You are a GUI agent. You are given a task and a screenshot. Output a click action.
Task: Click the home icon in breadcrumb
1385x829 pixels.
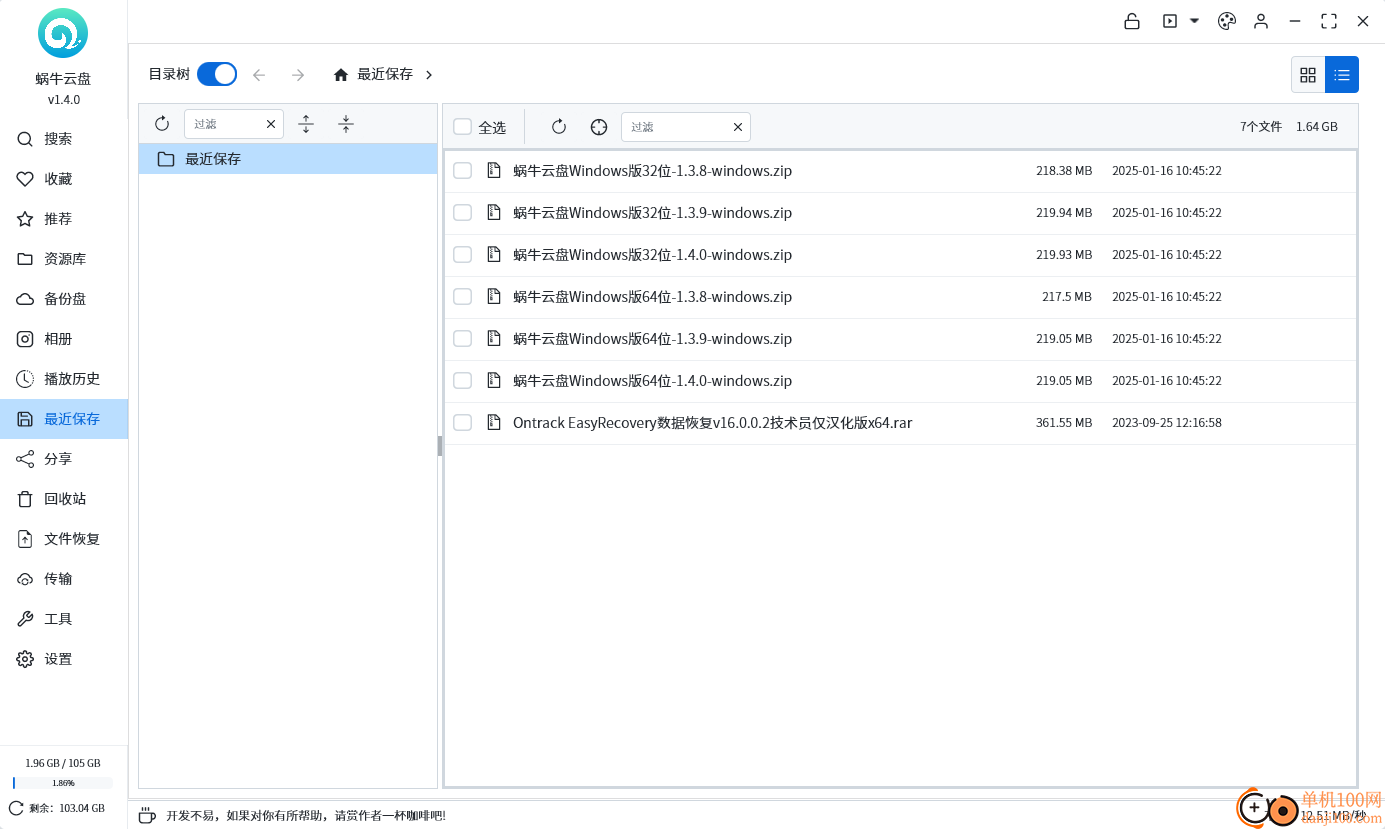[x=341, y=75]
